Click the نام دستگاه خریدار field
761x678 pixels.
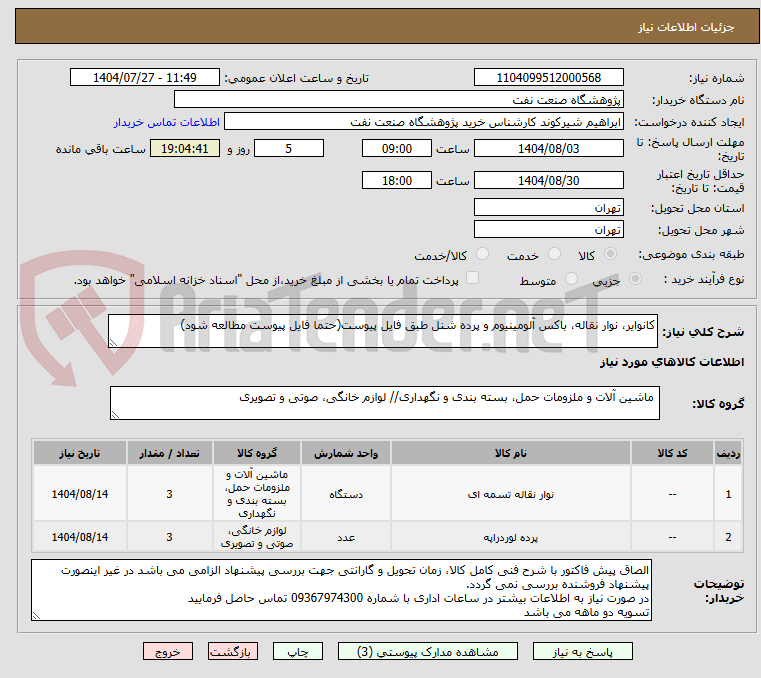coord(398,99)
